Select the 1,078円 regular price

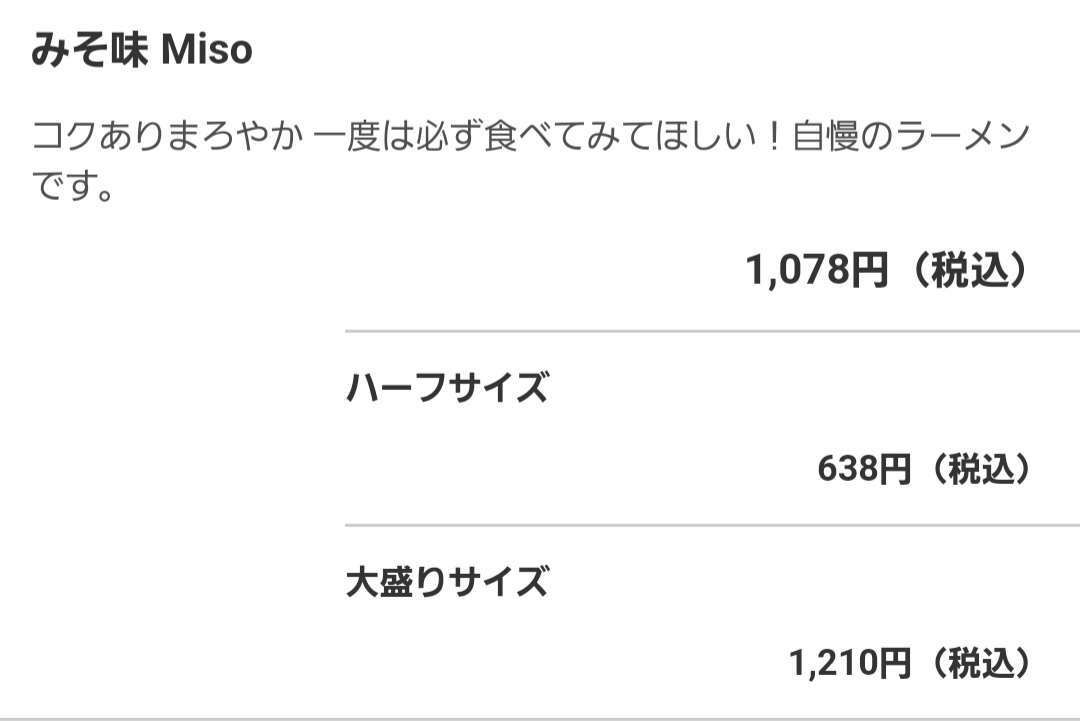(x=816, y=270)
